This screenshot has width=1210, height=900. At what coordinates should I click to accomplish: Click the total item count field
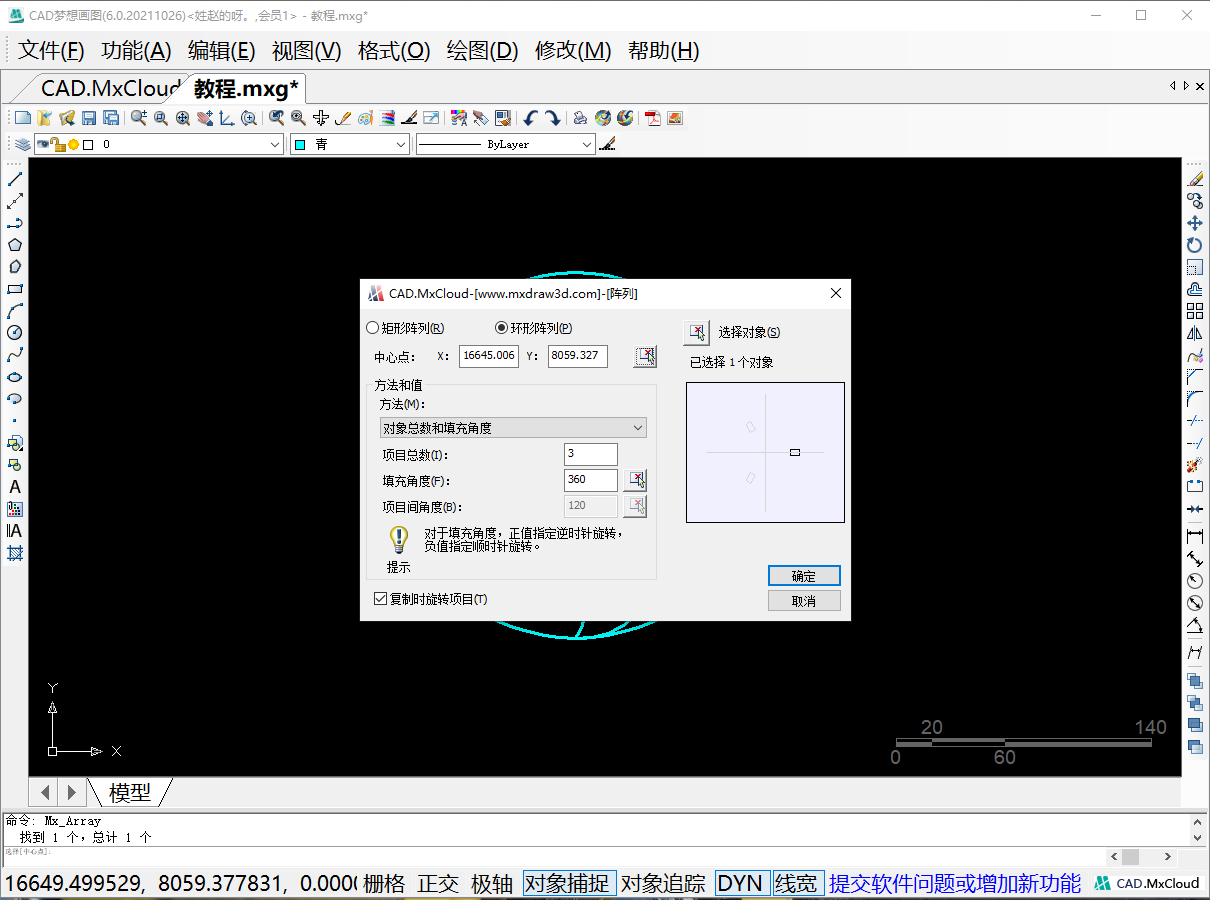point(590,454)
